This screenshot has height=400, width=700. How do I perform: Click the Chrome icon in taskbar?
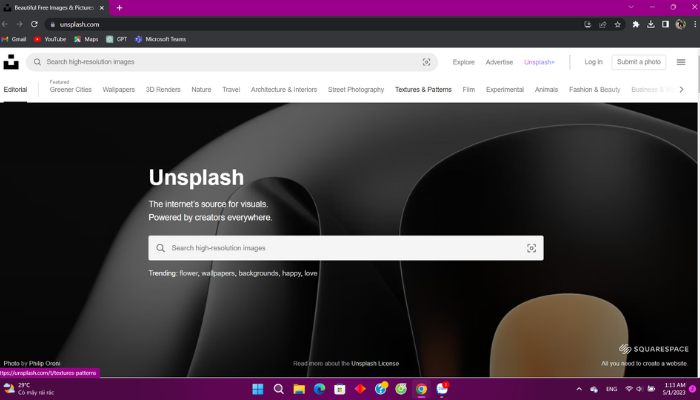pos(421,389)
